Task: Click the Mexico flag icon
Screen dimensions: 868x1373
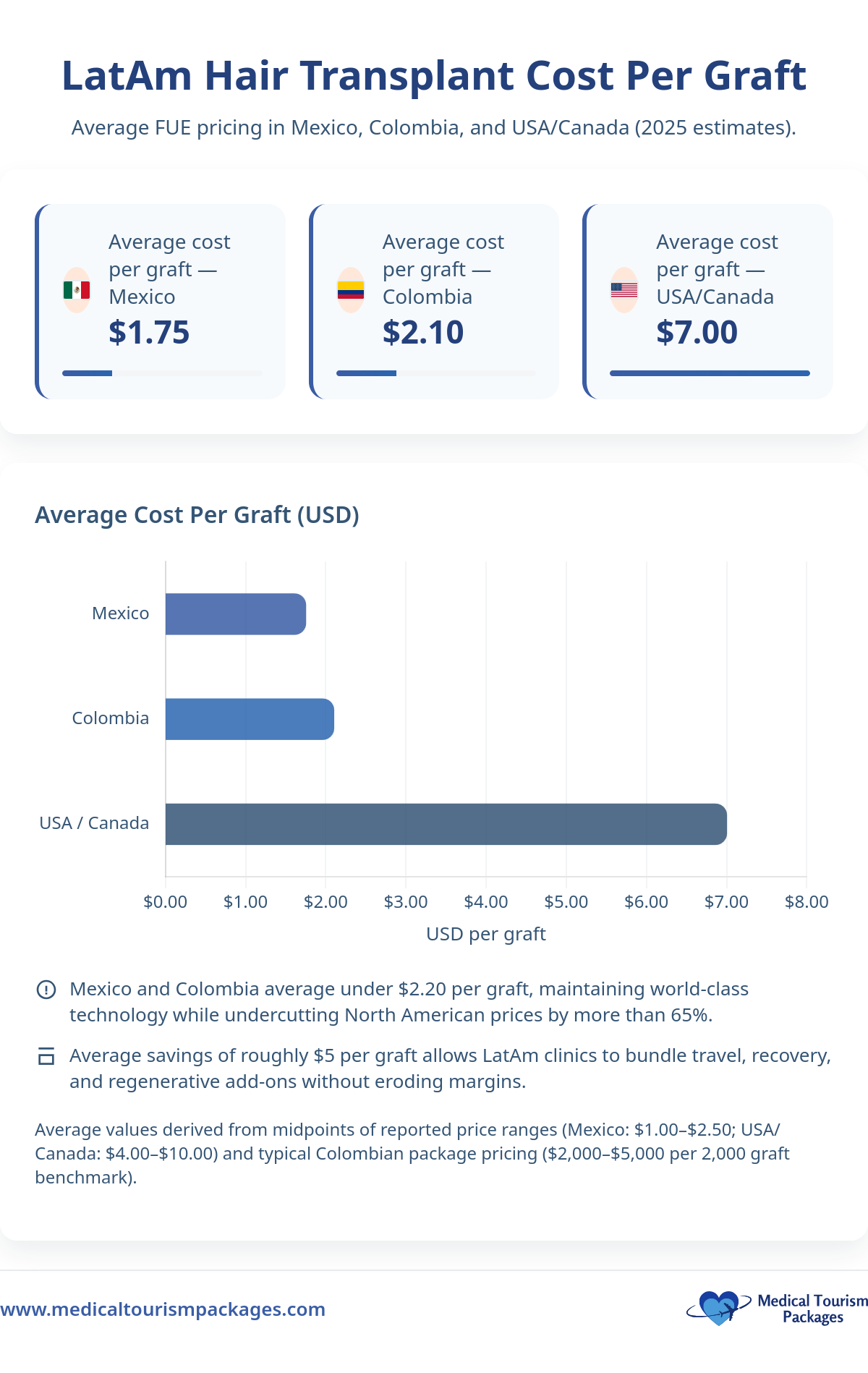Action: coord(77,290)
